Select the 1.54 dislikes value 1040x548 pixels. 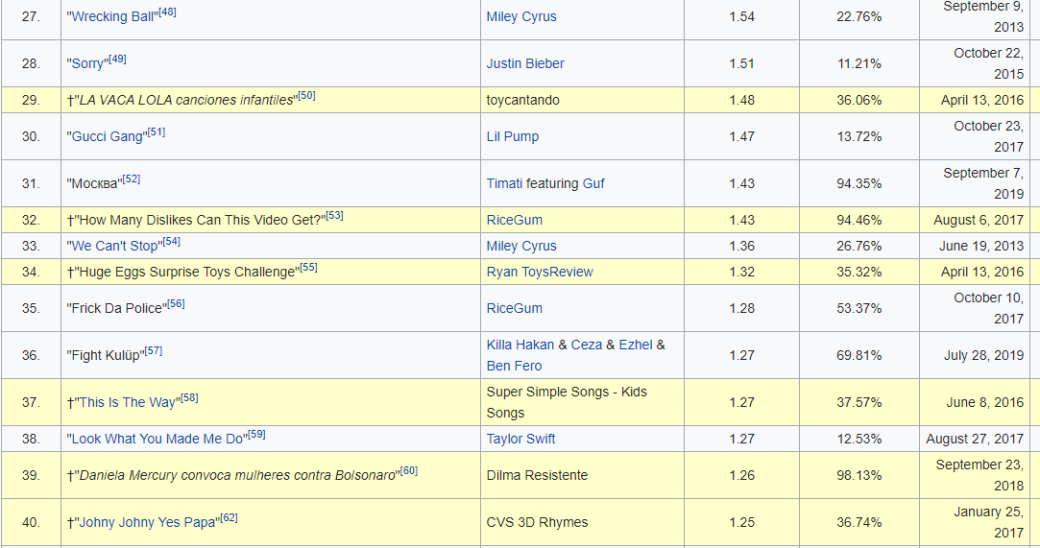click(742, 17)
